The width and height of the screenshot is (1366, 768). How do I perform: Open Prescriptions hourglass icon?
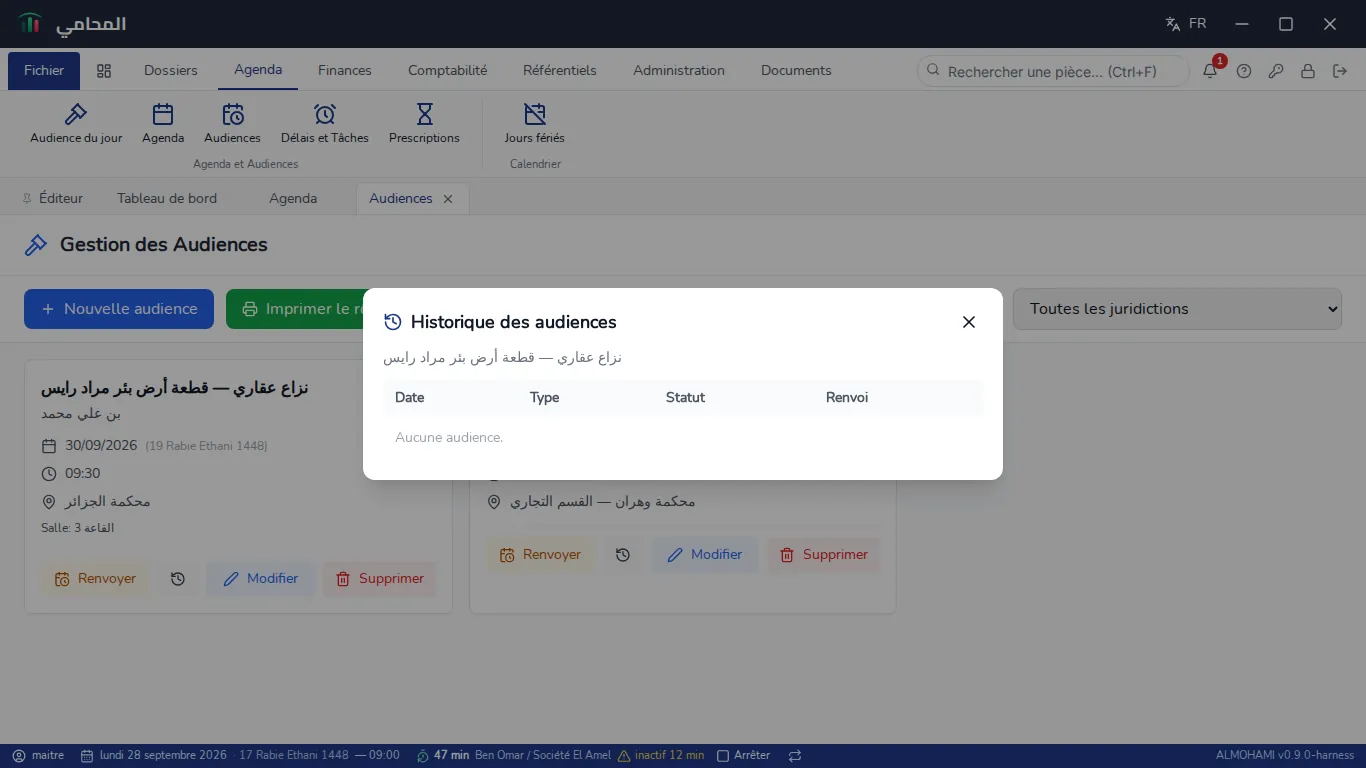(424, 123)
